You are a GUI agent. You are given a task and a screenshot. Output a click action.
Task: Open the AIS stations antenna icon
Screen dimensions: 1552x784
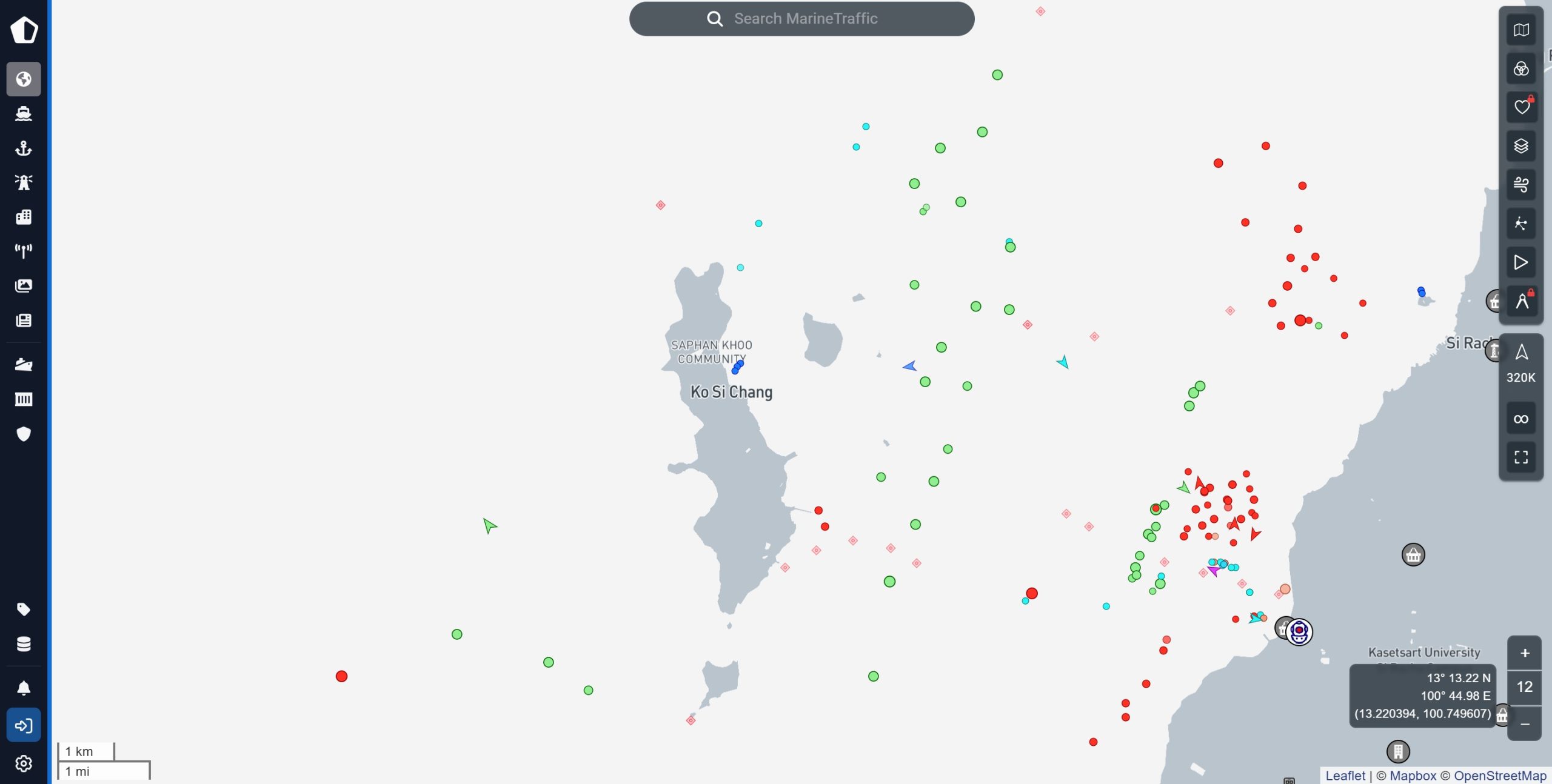click(24, 251)
